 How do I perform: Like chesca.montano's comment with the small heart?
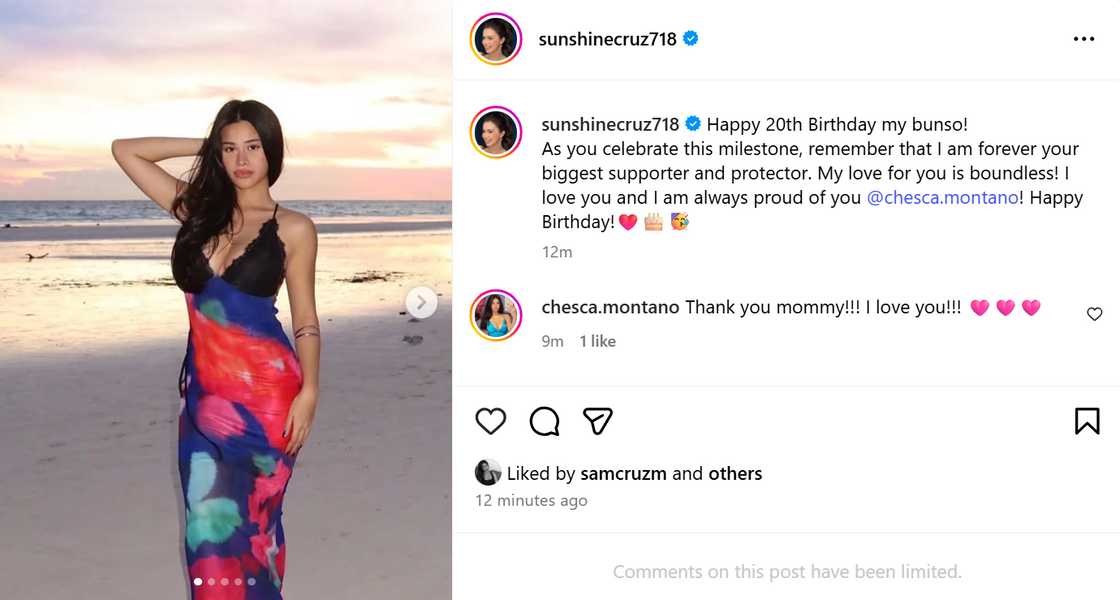coord(1094,313)
